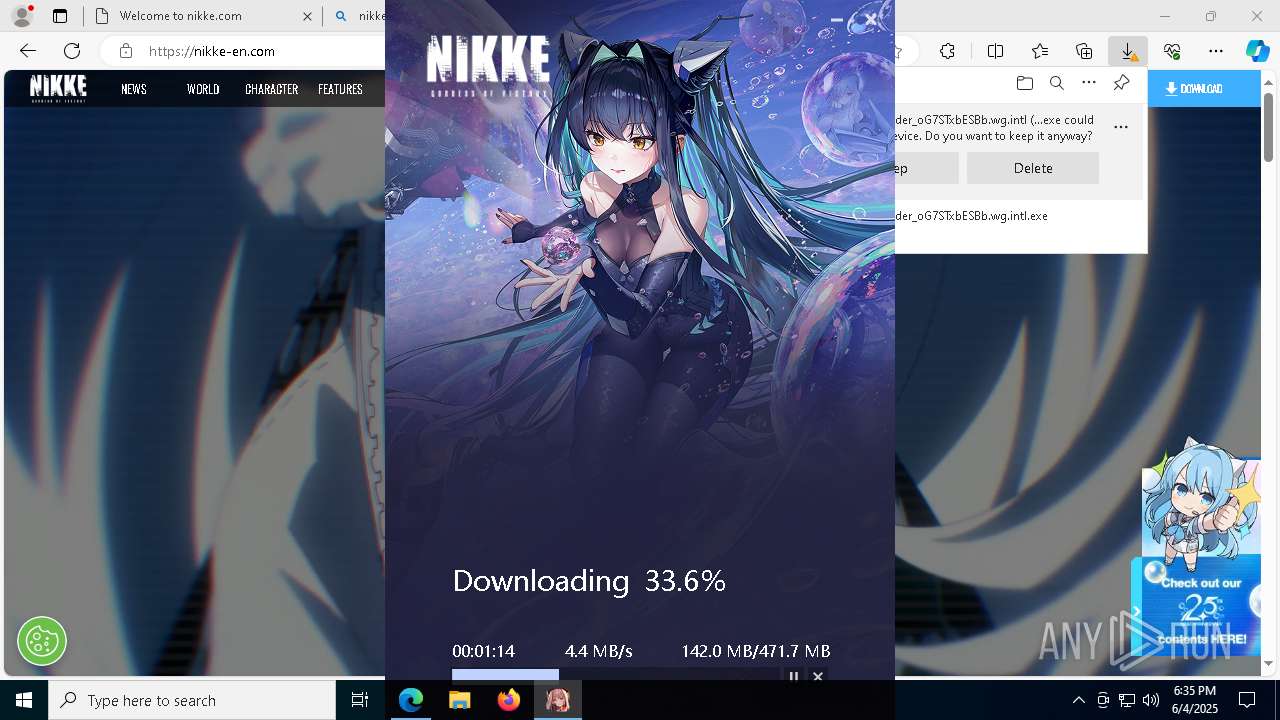Click the taskbar search box
Viewport: 1280px width, 720px height.
tap(192, 700)
